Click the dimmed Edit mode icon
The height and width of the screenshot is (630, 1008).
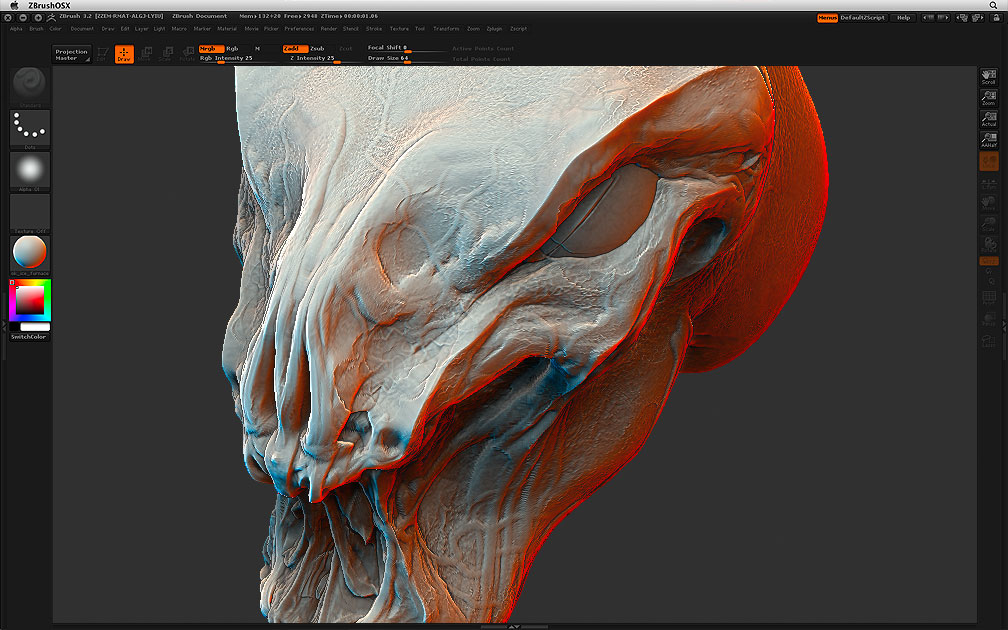tap(102, 54)
